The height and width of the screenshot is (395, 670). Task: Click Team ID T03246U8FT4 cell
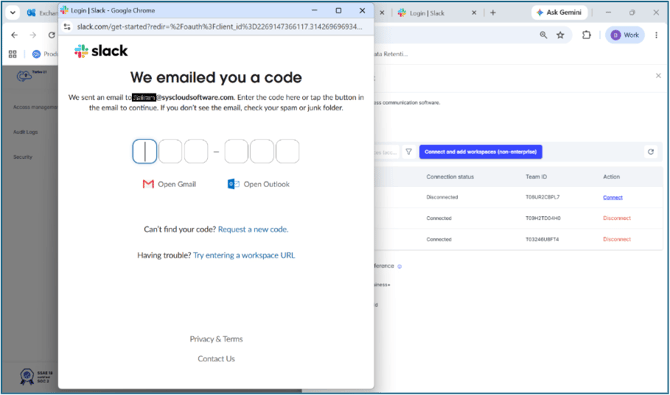(x=542, y=239)
